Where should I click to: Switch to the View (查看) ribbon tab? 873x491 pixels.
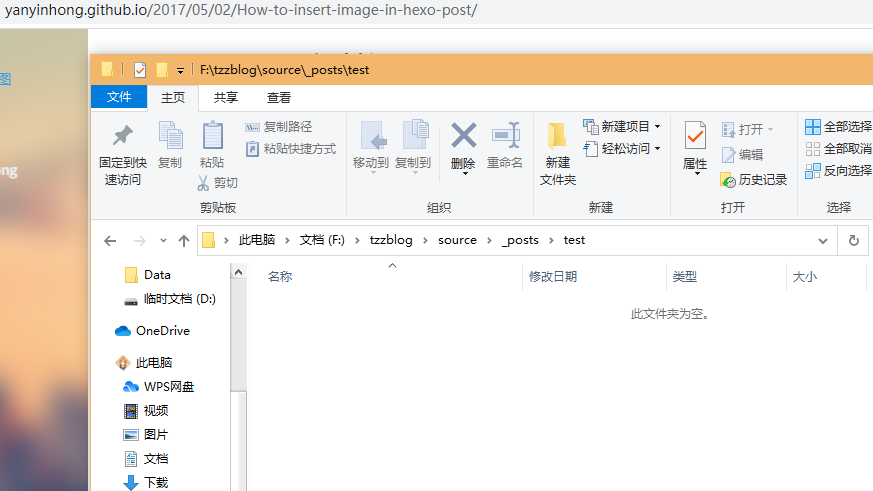click(x=279, y=97)
